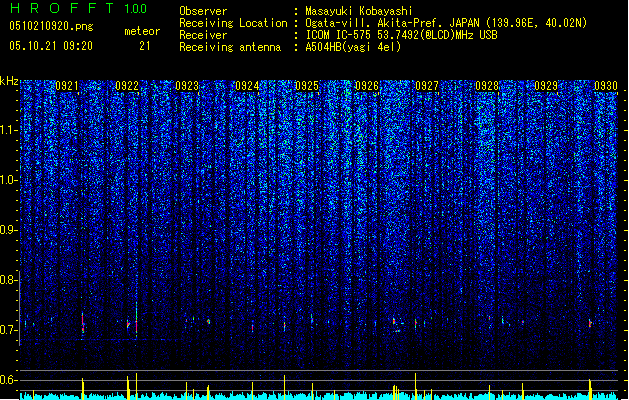The image size is (629, 400).
Task: Click the 0927 time marker
Action: click(x=427, y=86)
